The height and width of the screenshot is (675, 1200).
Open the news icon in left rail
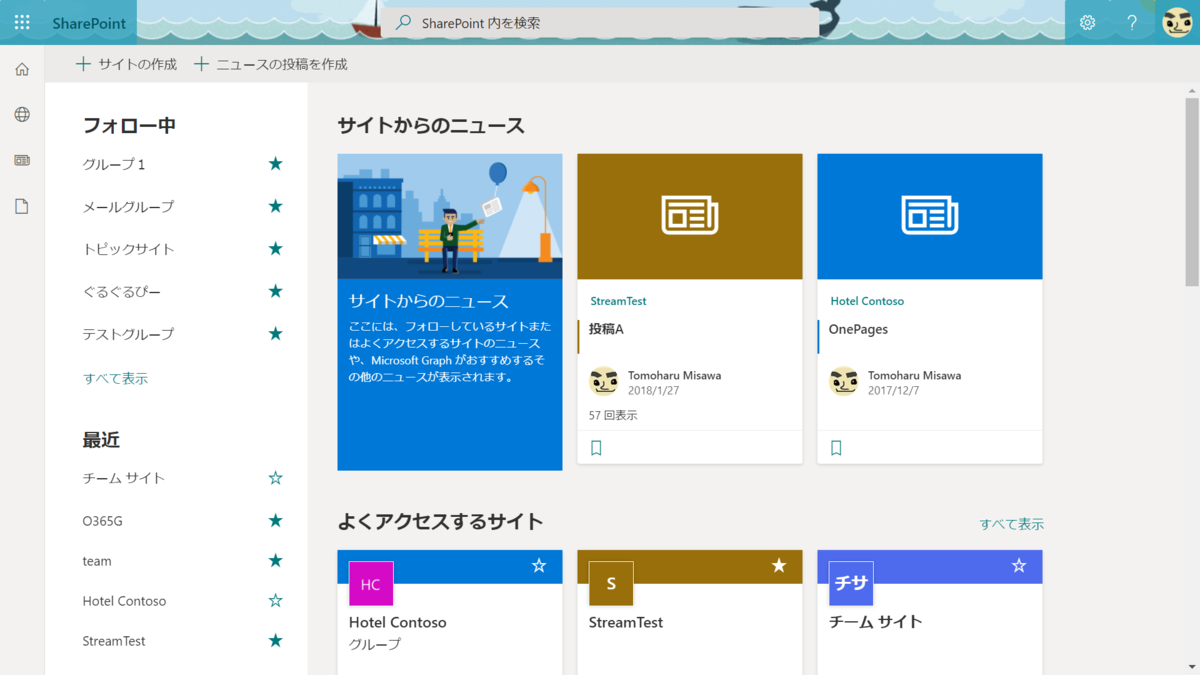(x=22, y=160)
